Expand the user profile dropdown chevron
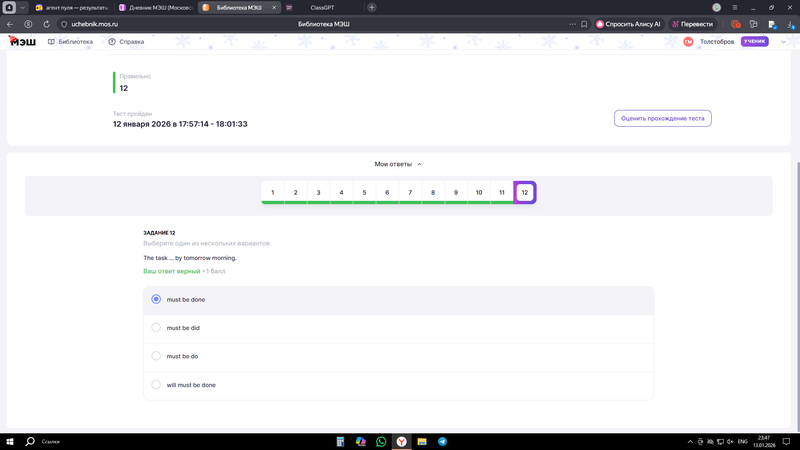 pos(783,42)
